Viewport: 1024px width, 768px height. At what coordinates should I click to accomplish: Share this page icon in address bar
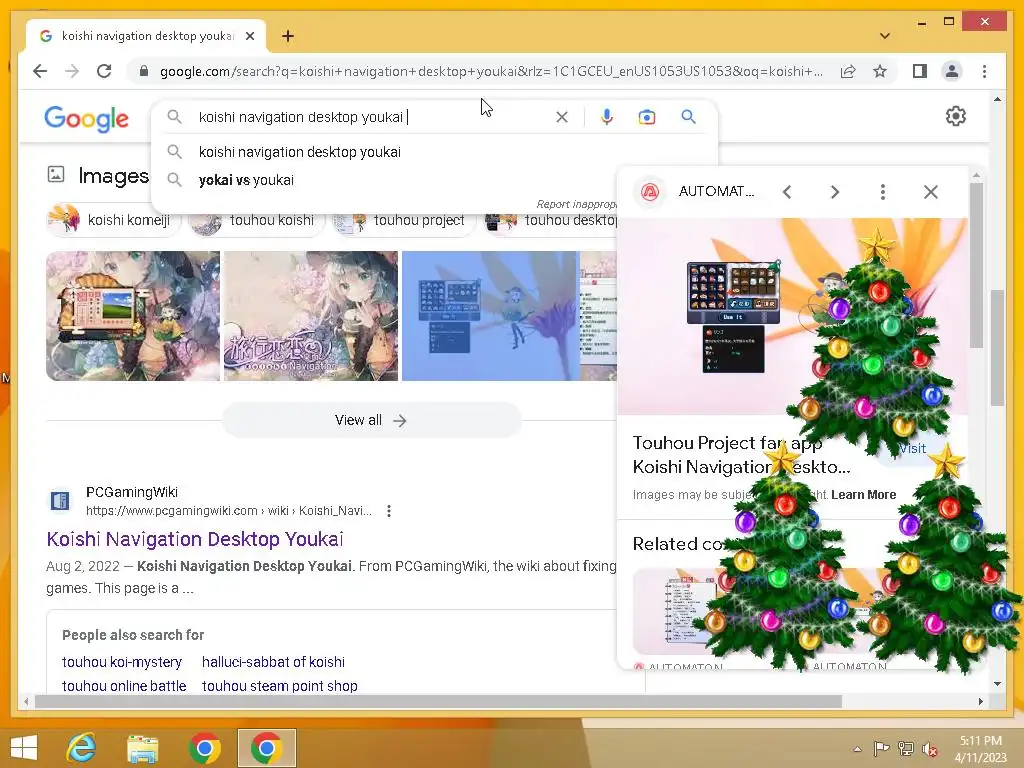848,71
